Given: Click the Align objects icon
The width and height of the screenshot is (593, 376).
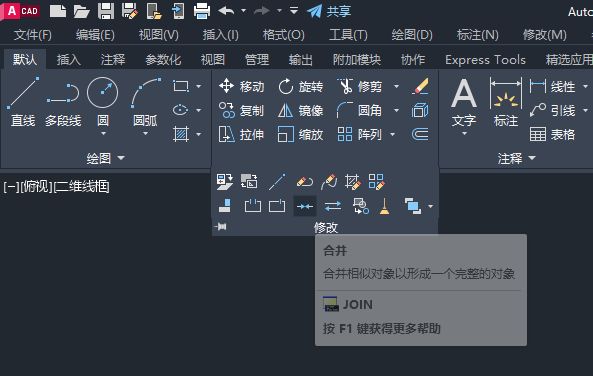Looking at the screenshot, I should click(x=225, y=206).
